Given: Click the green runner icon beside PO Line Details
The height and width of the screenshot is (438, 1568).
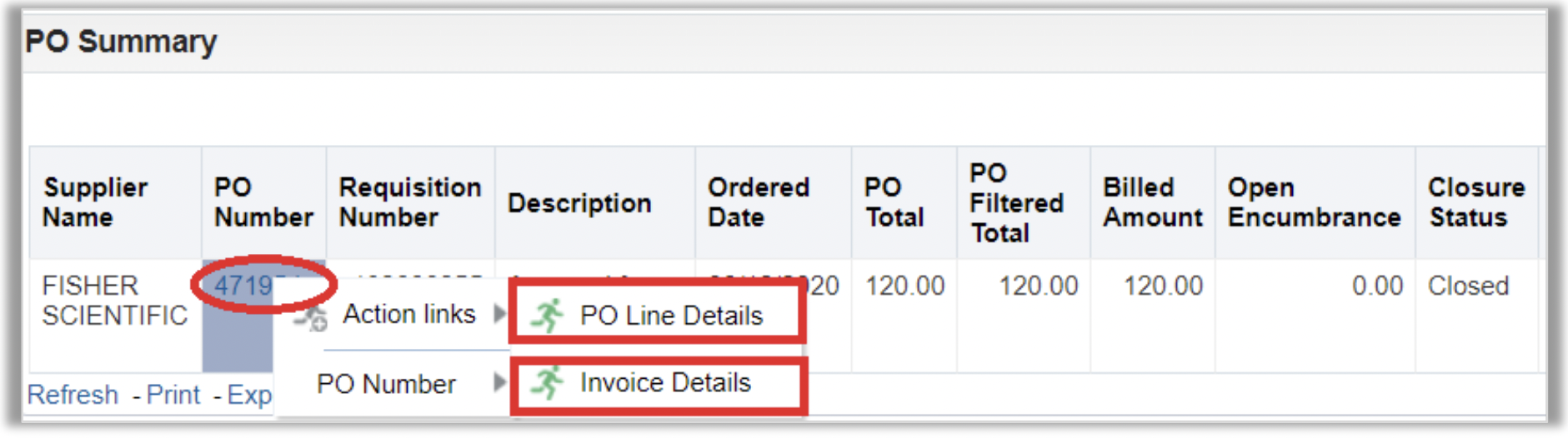Looking at the screenshot, I should (548, 316).
